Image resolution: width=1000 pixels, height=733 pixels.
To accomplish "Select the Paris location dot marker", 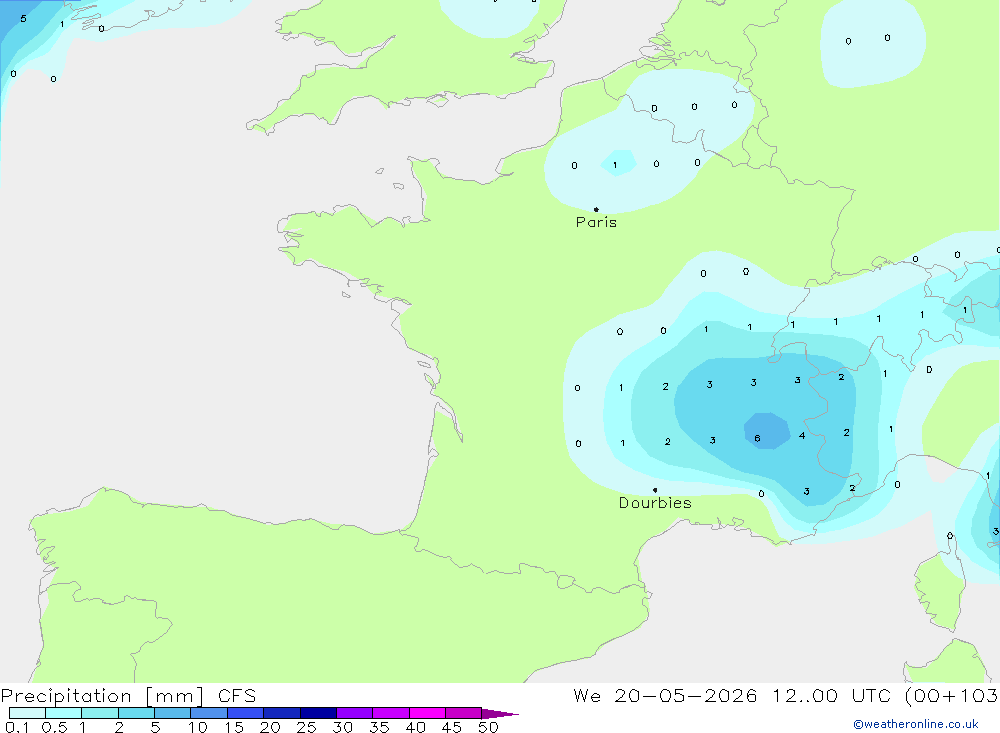I will 596,209.
